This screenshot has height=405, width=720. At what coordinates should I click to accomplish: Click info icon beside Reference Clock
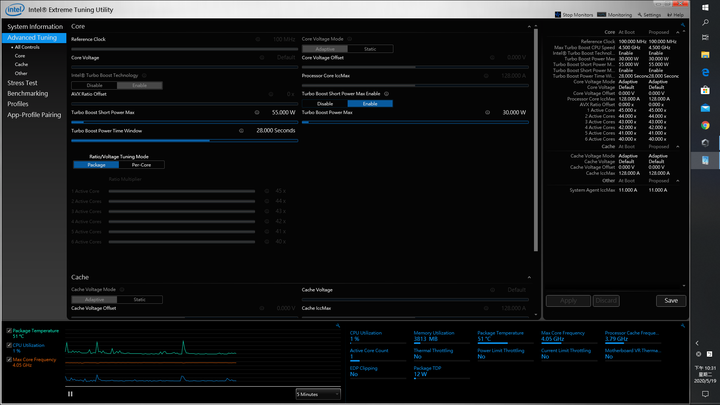(258, 39)
